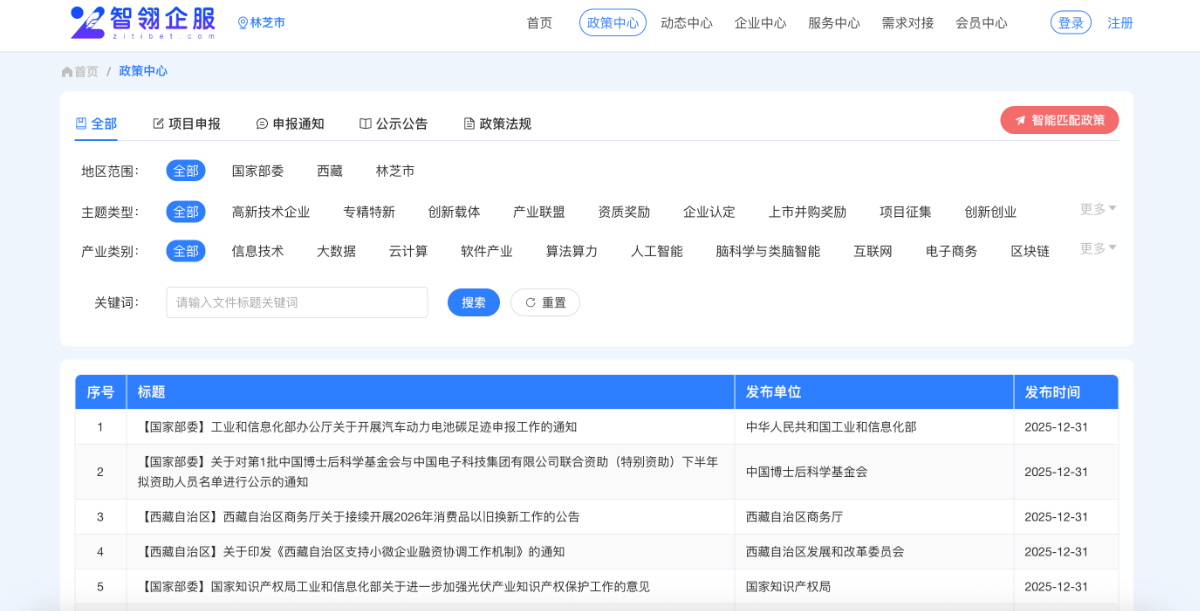Go to 服务中心 in navigation bar
Image resolution: width=1200 pixels, height=611 pixels.
coord(834,23)
